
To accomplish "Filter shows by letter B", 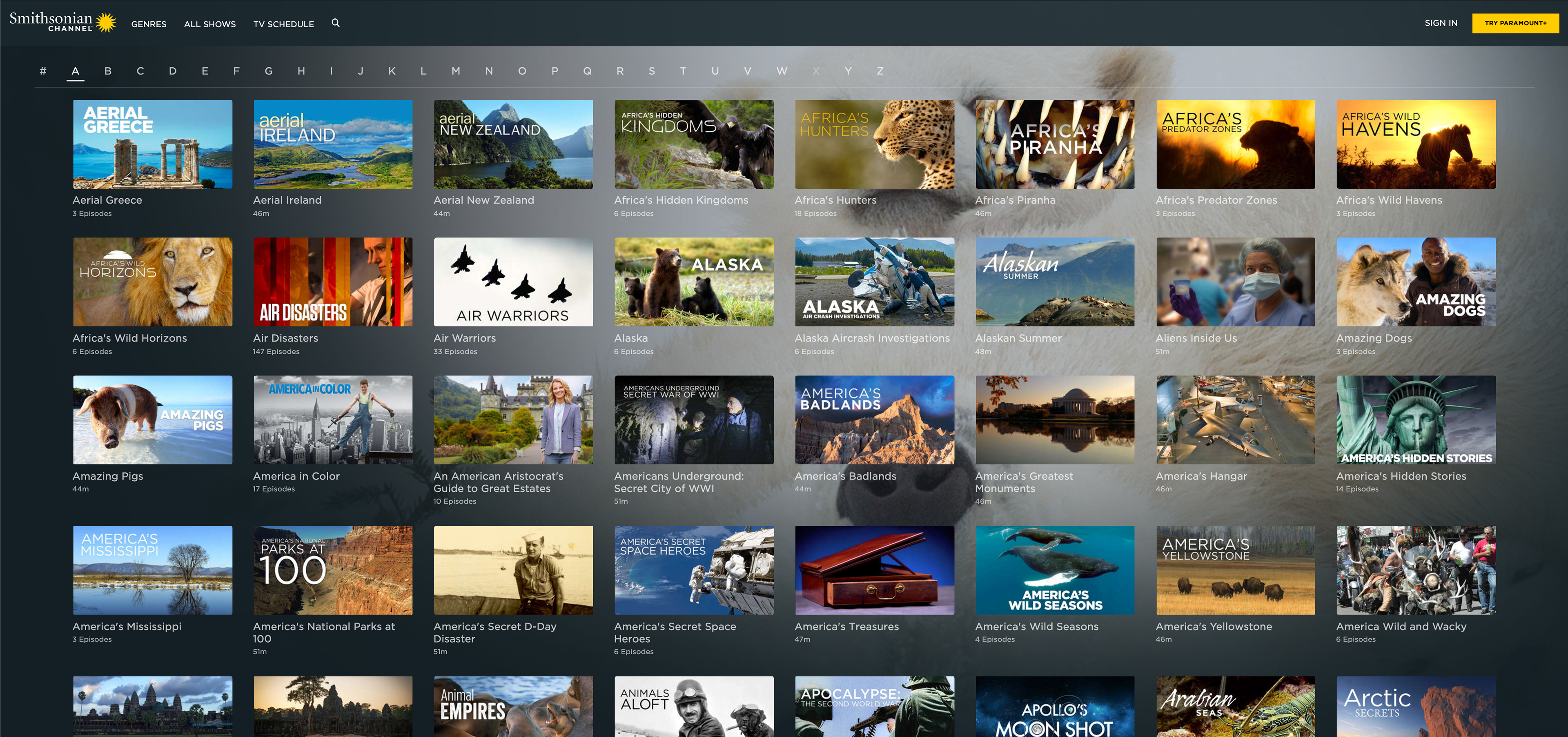I will tap(108, 71).
